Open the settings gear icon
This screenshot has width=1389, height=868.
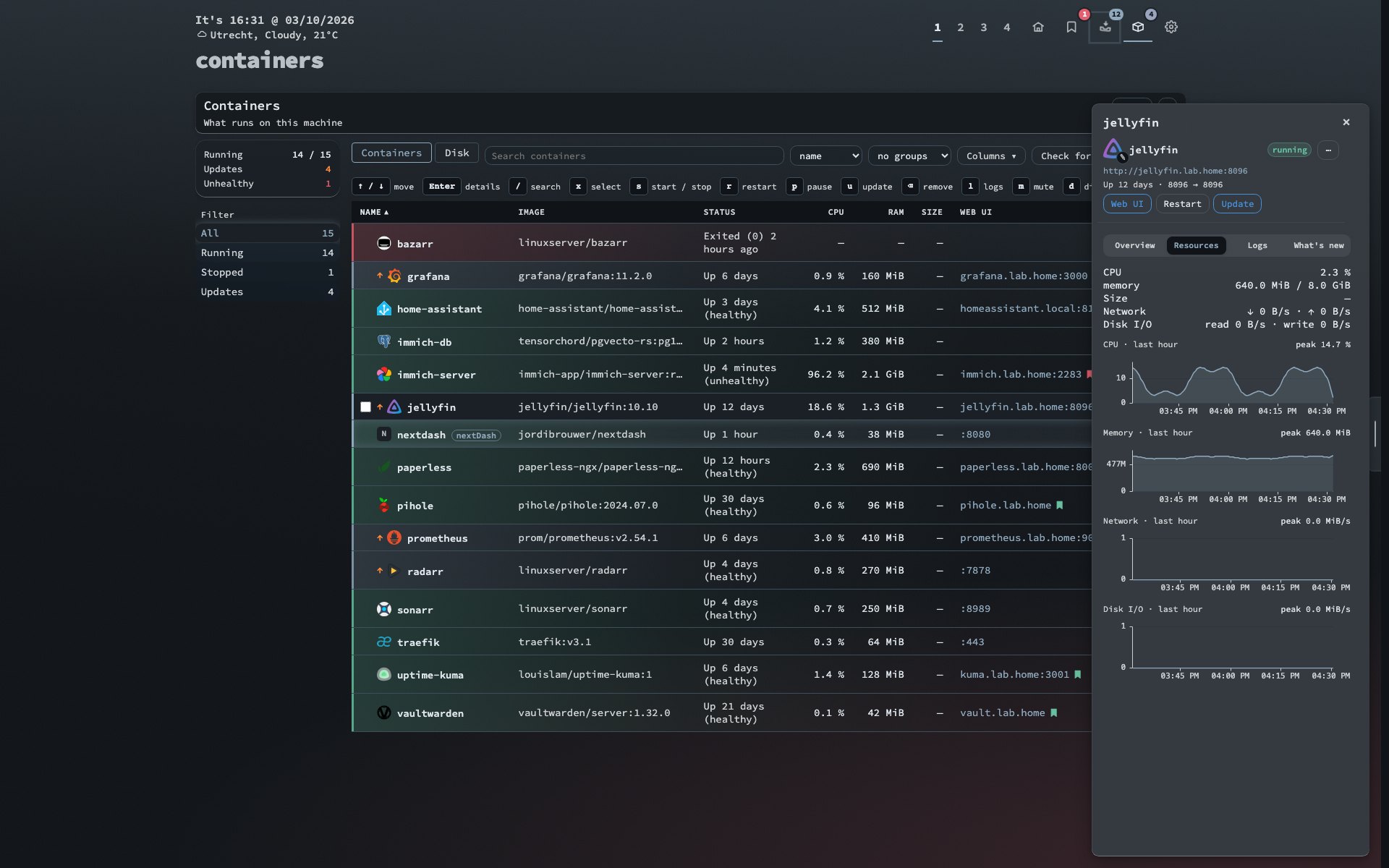click(1171, 27)
